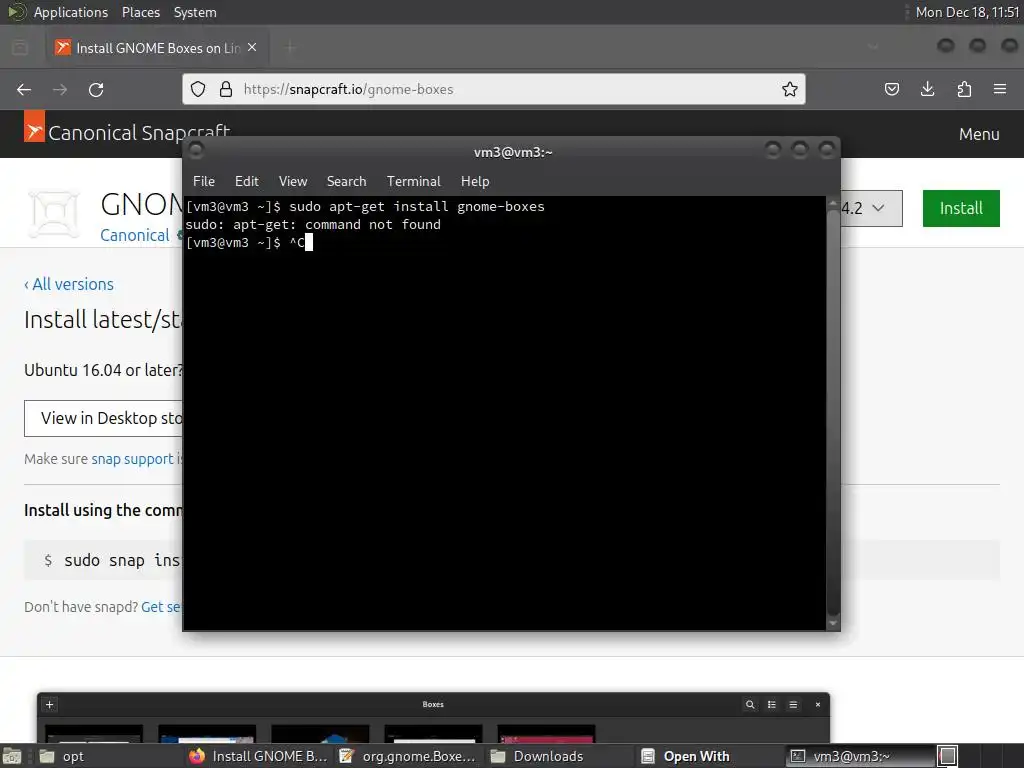Open Firefox hamburger application menu
This screenshot has height=768, width=1024.
click(x=1000, y=89)
